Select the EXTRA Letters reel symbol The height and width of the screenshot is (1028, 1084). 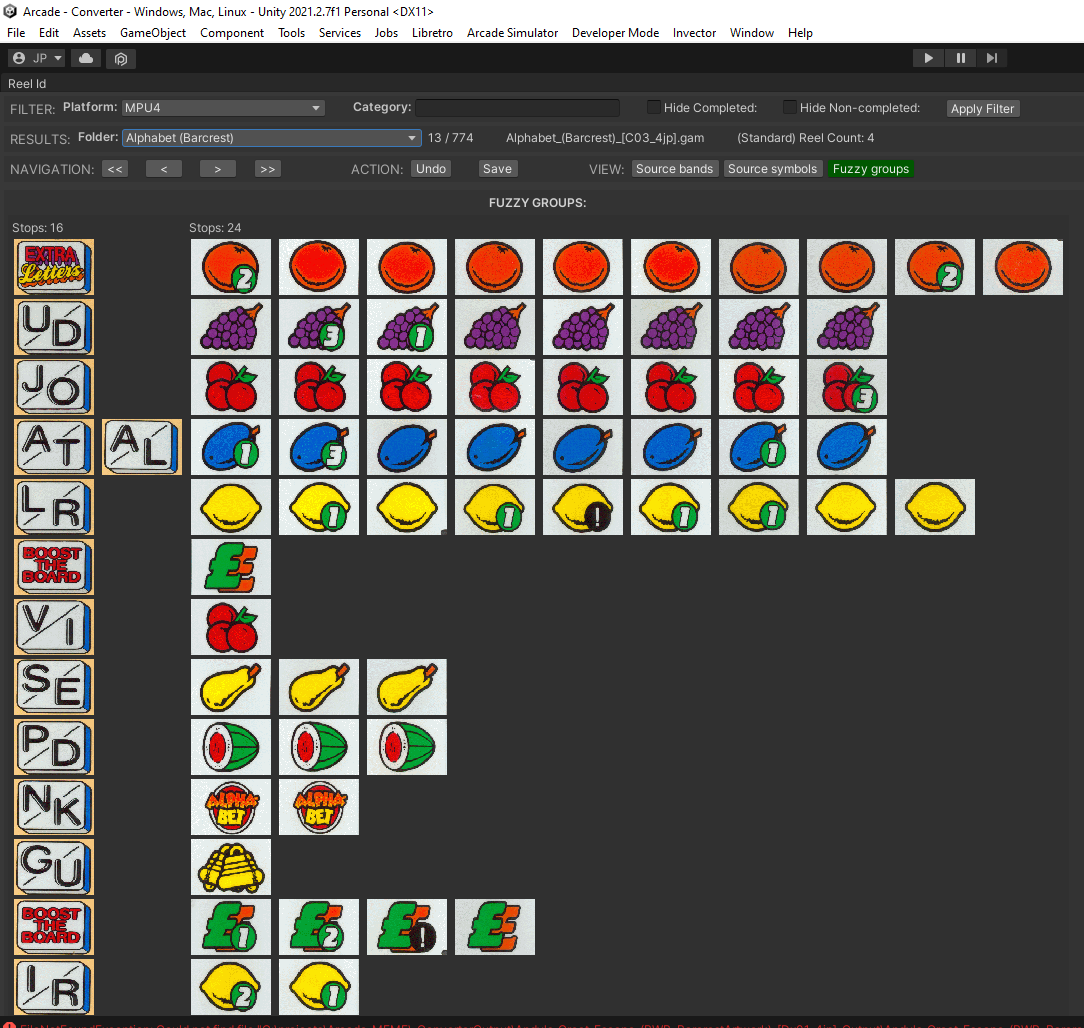(x=54, y=267)
